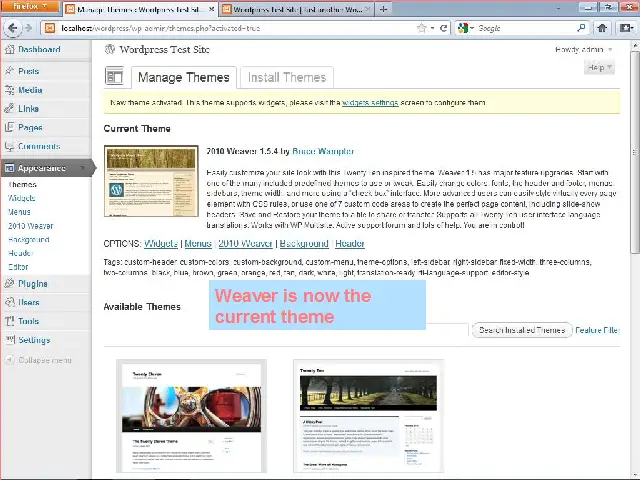The height and width of the screenshot is (480, 640).
Task: Click the Twenty Eleven theme thumbnail
Action: pyautogui.click(x=191, y=416)
